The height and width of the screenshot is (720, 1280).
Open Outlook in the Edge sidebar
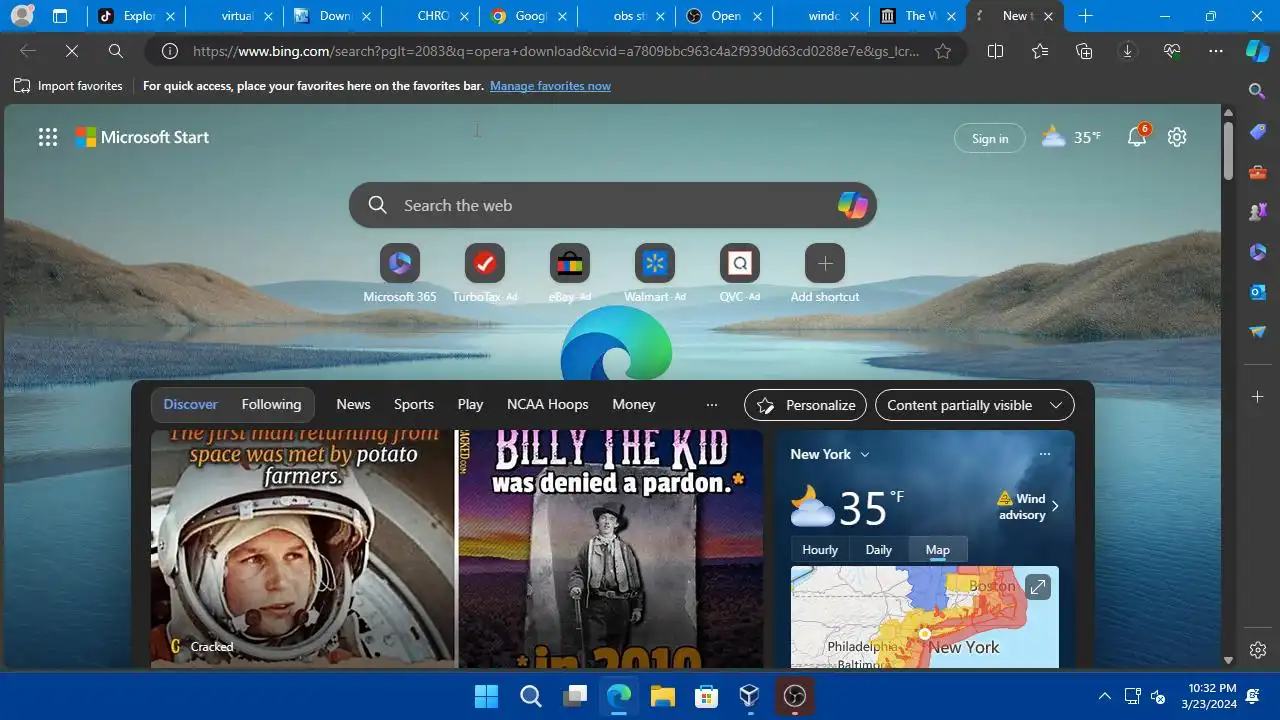click(x=1258, y=292)
